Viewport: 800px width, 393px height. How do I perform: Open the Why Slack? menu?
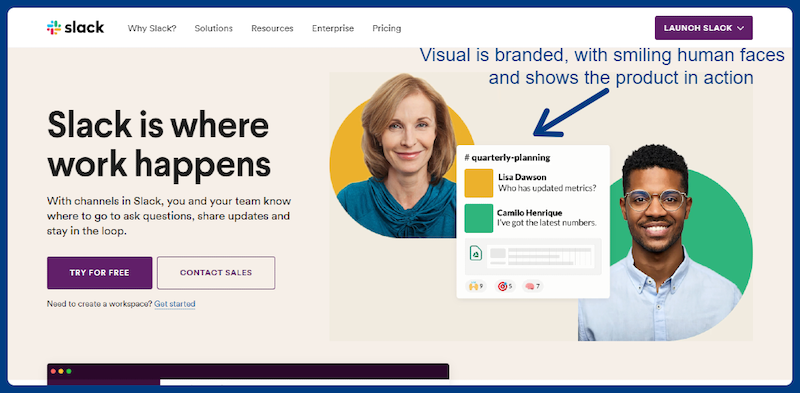coord(152,28)
